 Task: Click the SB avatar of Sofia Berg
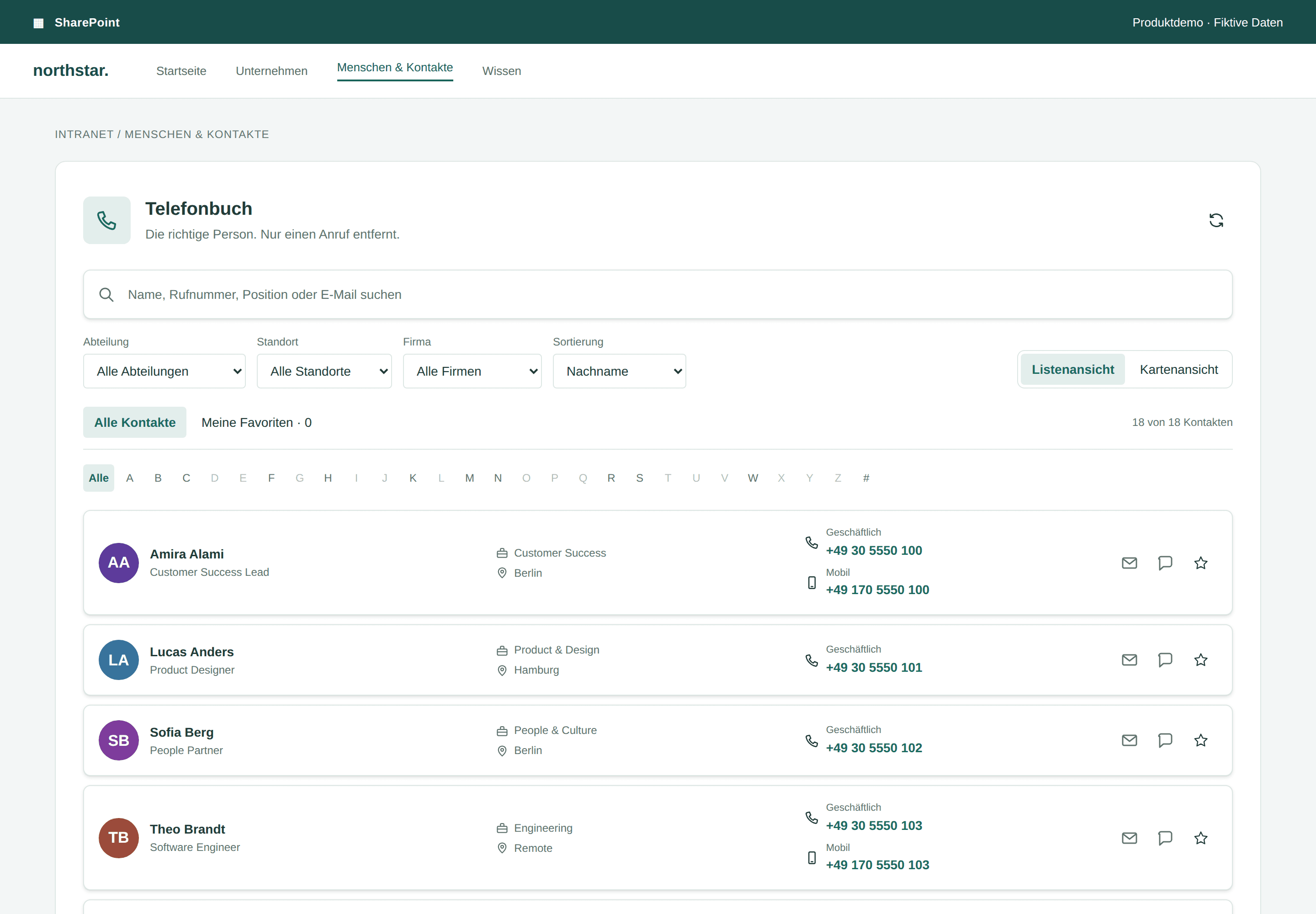point(118,740)
